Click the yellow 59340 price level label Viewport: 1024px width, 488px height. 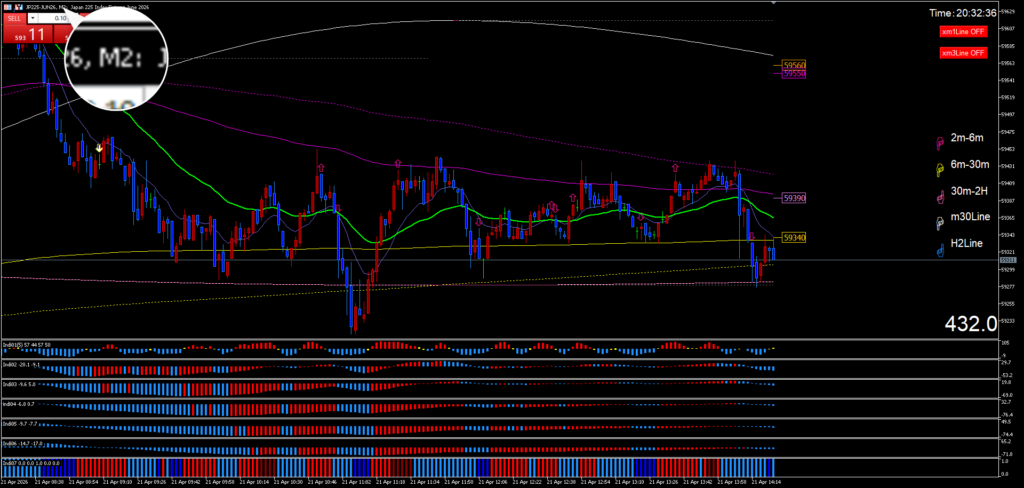pos(794,238)
